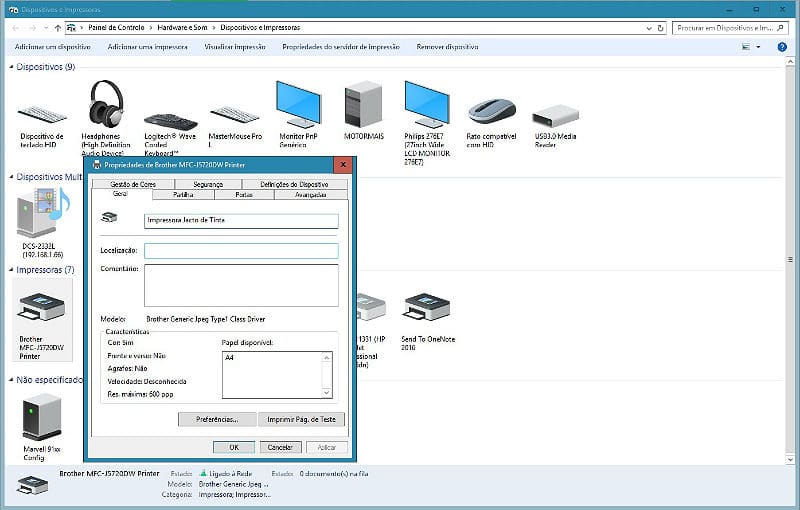Click Remover dispositivo

[x=447, y=47]
